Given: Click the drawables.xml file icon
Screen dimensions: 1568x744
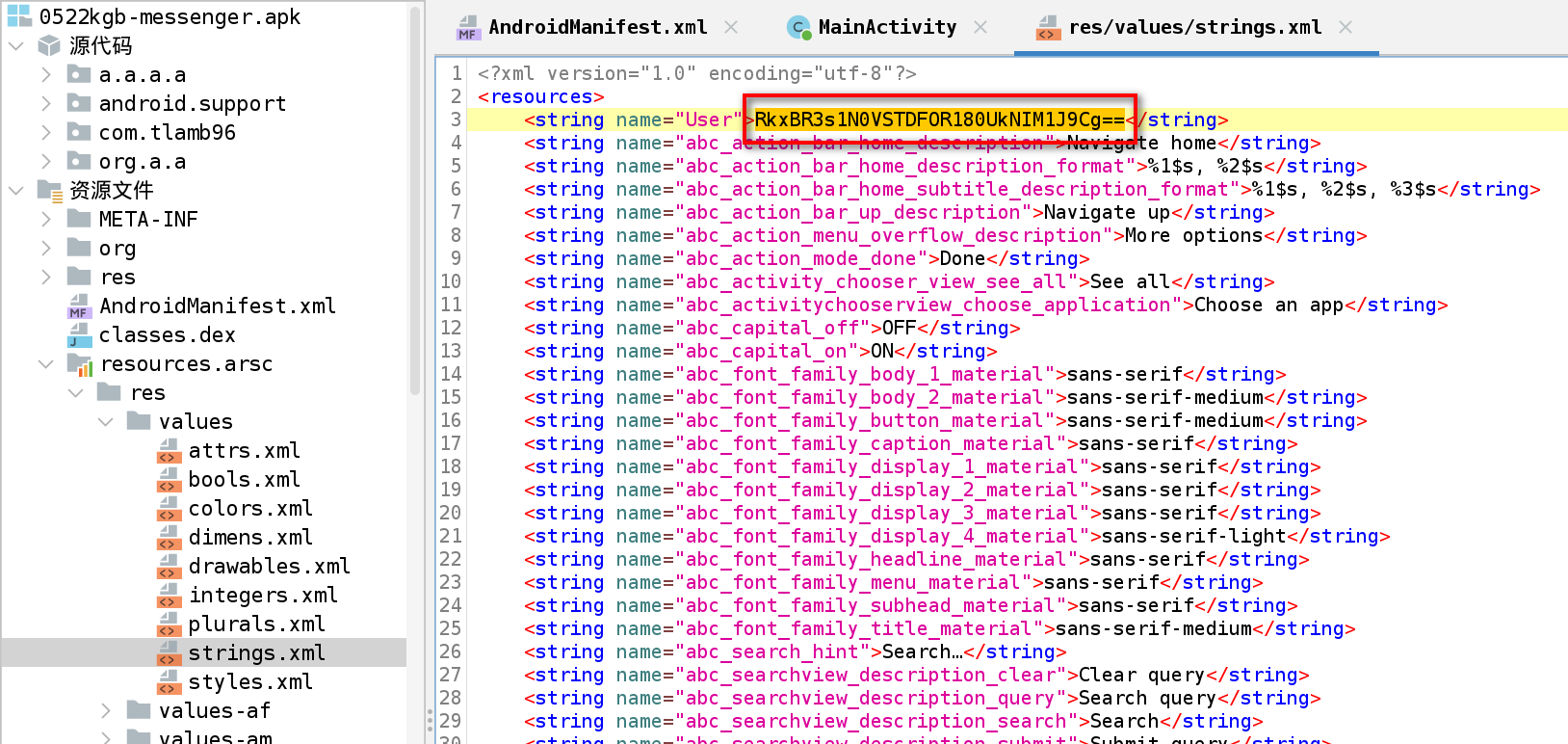Looking at the screenshot, I should coord(170,566).
